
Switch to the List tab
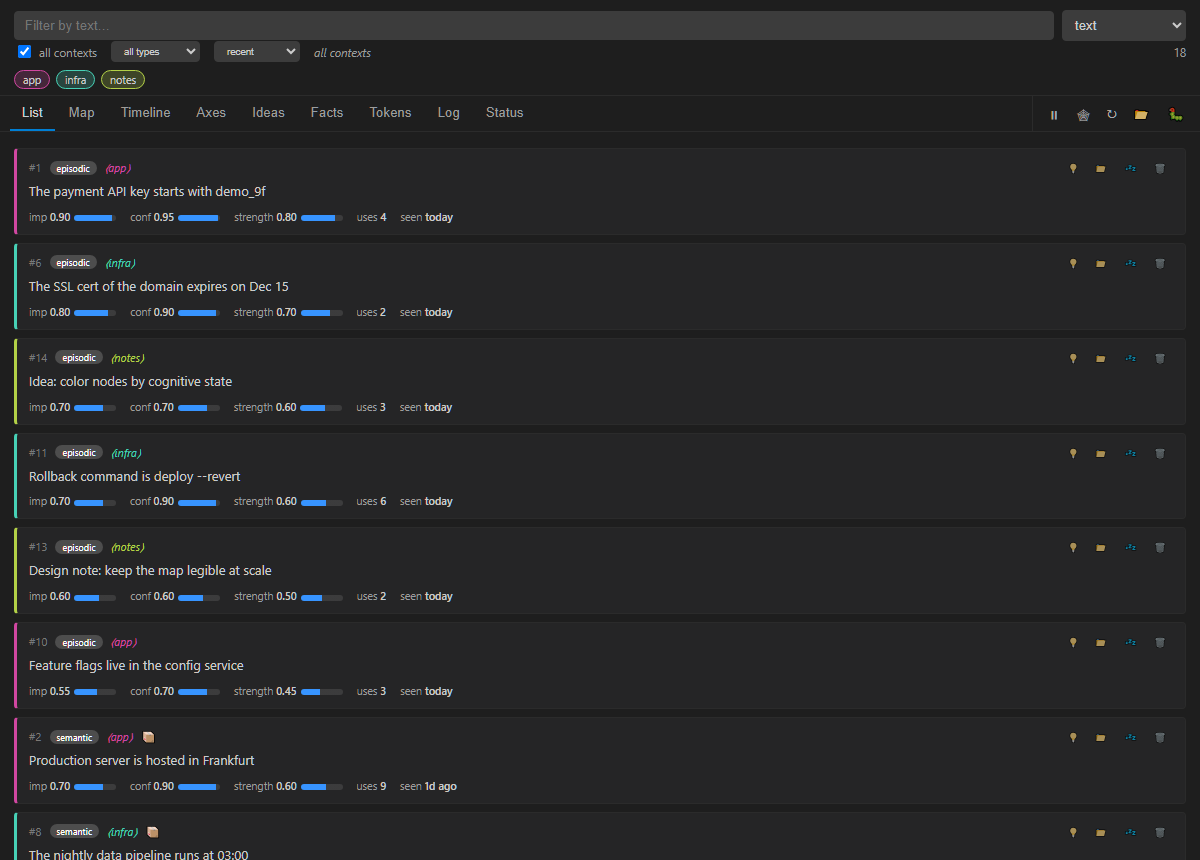(x=32, y=113)
